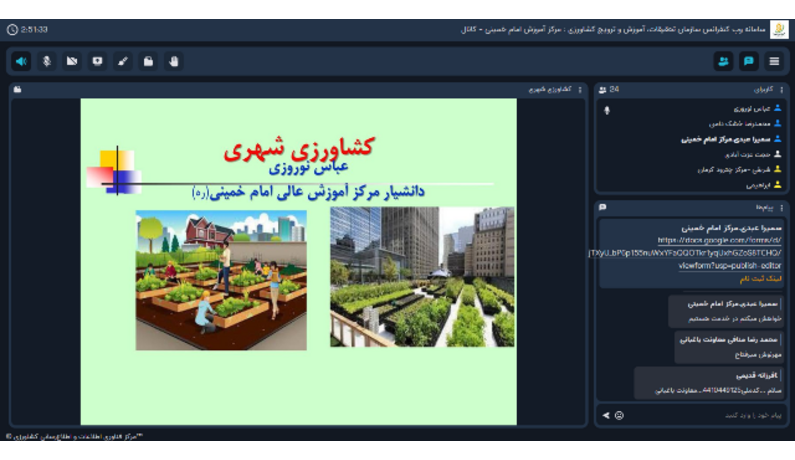
Task: Click the users count 24
Action: coord(614,89)
